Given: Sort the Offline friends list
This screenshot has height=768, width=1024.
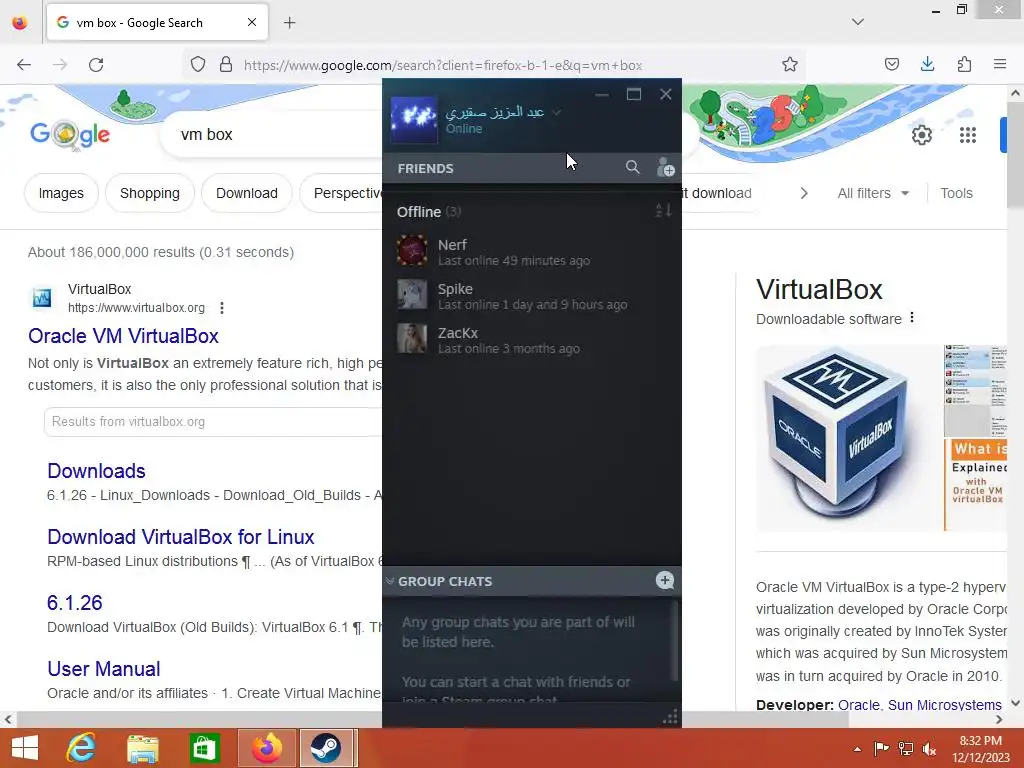Looking at the screenshot, I should (663, 210).
